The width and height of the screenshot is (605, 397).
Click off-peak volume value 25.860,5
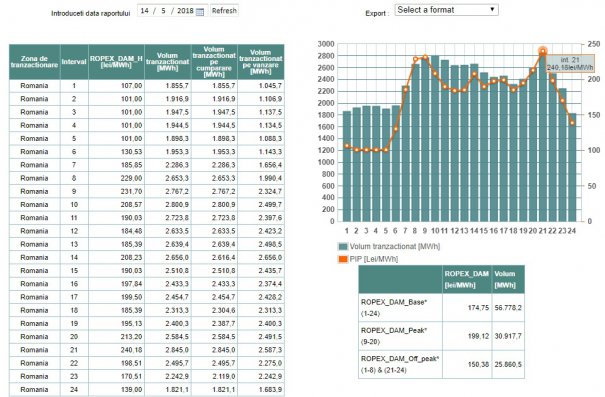click(508, 364)
